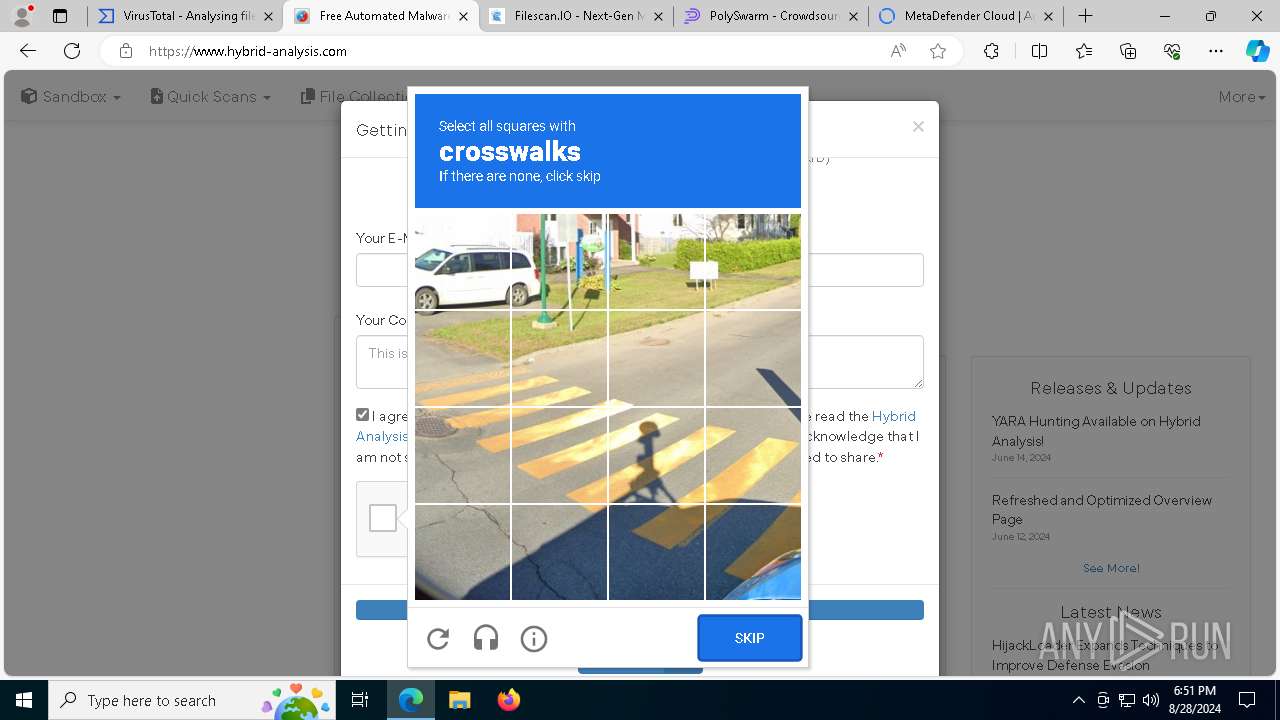The image size is (1280, 720).
Task: Refresh the current page
Action: pyautogui.click(x=72, y=51)
